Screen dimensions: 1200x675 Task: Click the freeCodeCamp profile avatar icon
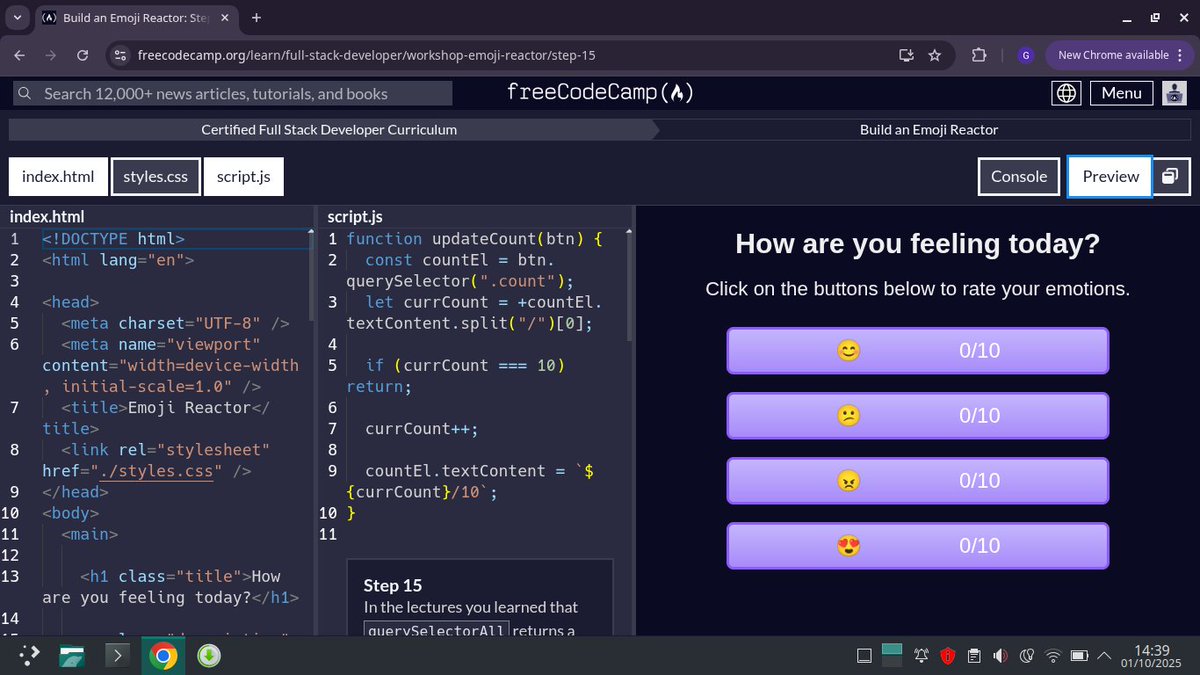pyautogui.click(x=1174, y=92)
